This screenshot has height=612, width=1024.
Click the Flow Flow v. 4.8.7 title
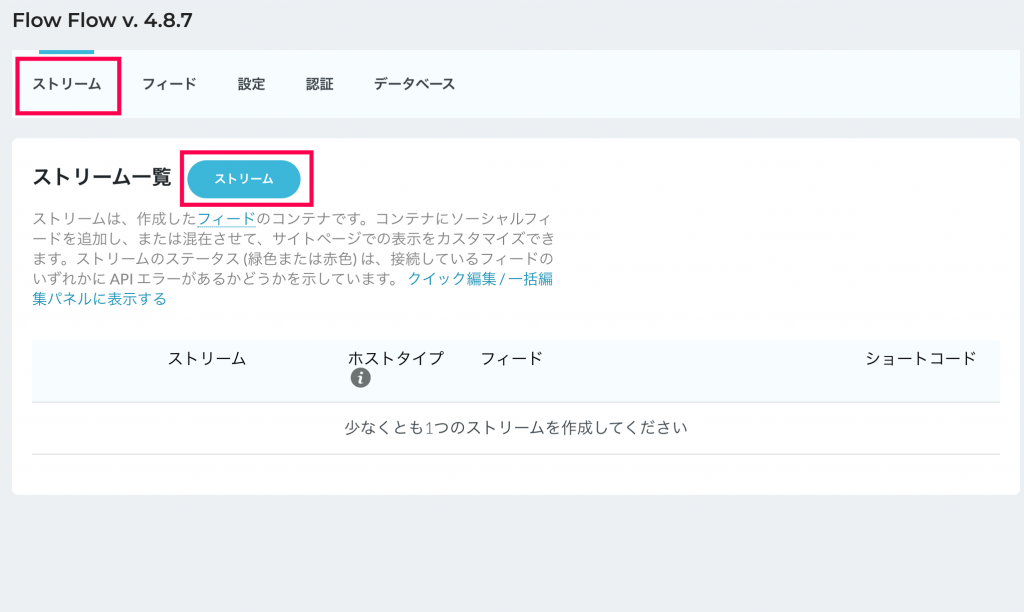103,20
